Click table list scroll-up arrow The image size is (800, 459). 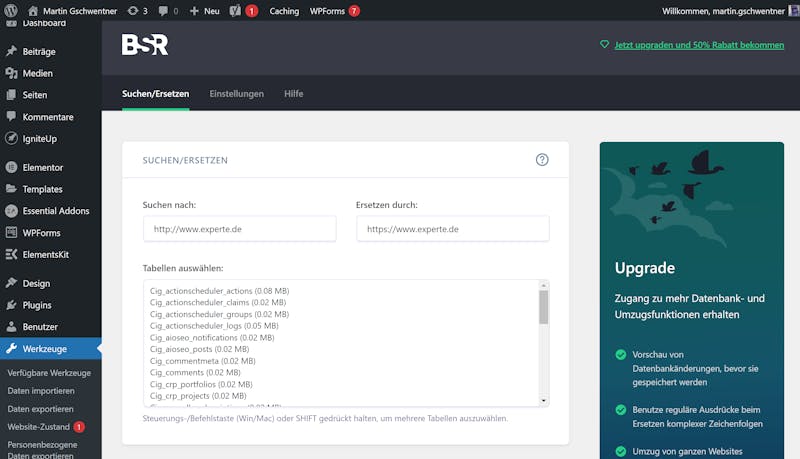(x=543, y=286)
